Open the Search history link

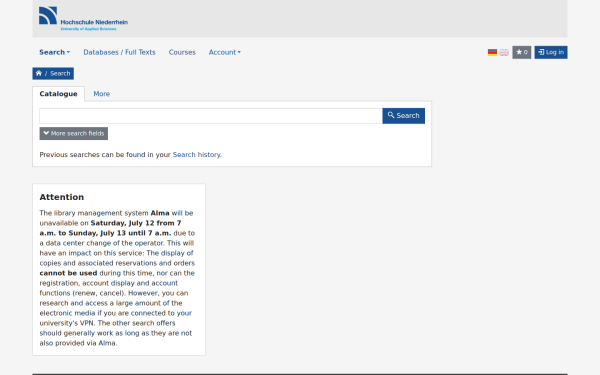coord(196,155)
